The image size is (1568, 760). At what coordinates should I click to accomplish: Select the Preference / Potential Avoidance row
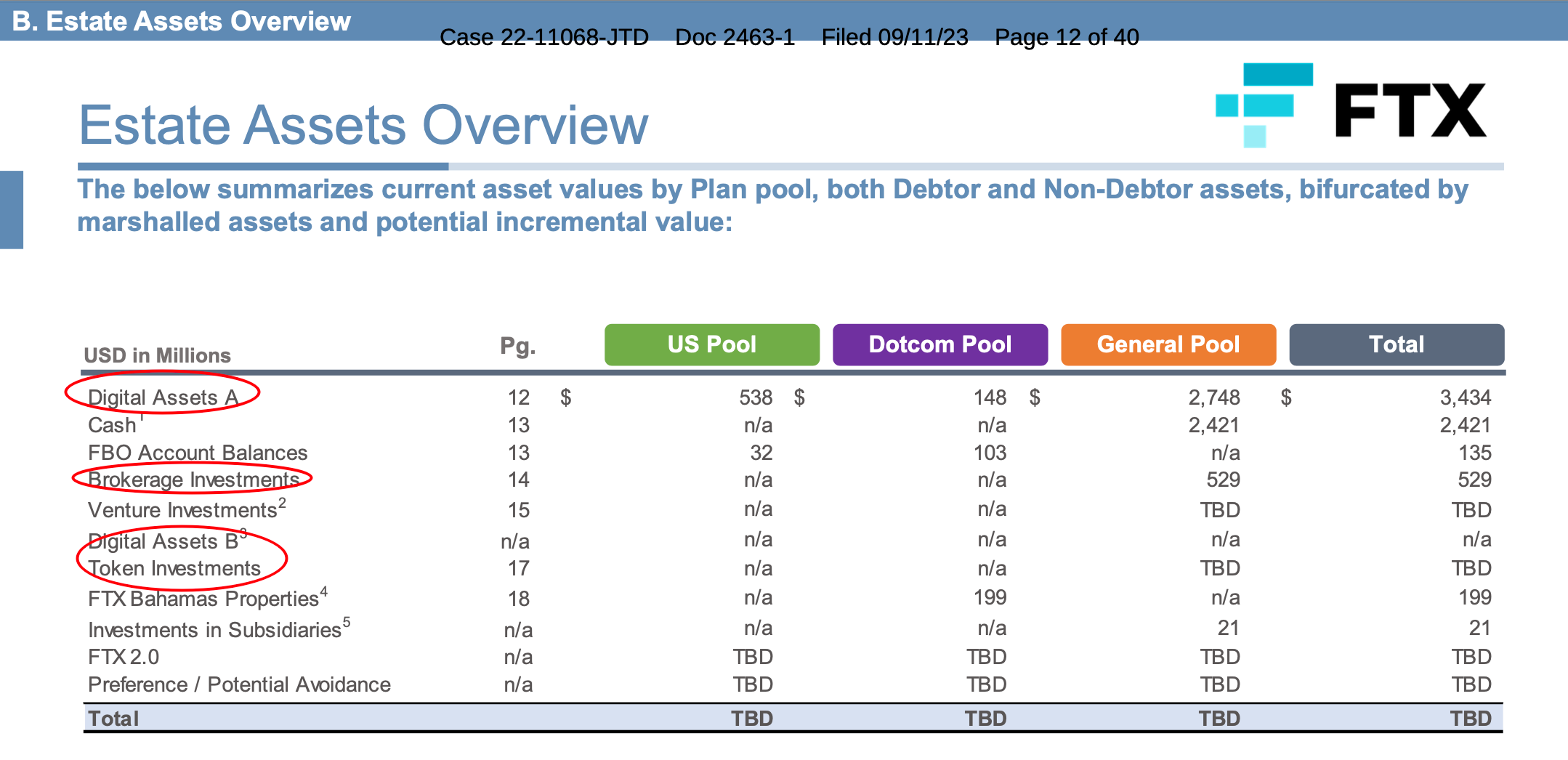tap(239, 684)
